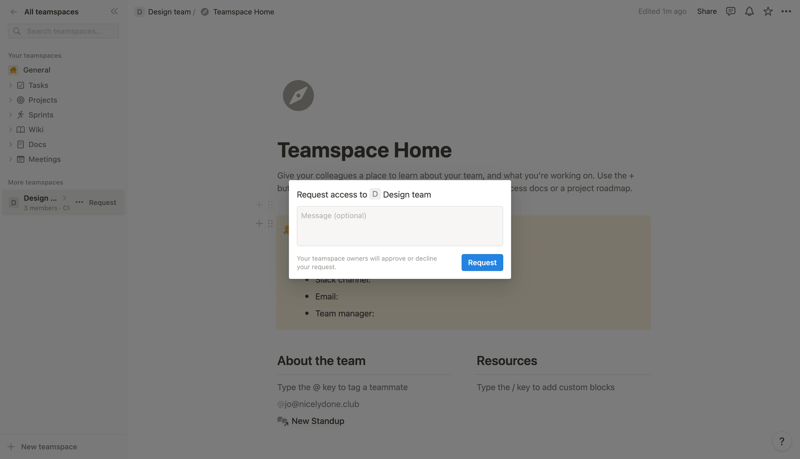Open the Teamspace Home breadcrumb
Image resolution: width=800 pixels, height=459 pixels.
pyautogui.click(x=243, y=12)
